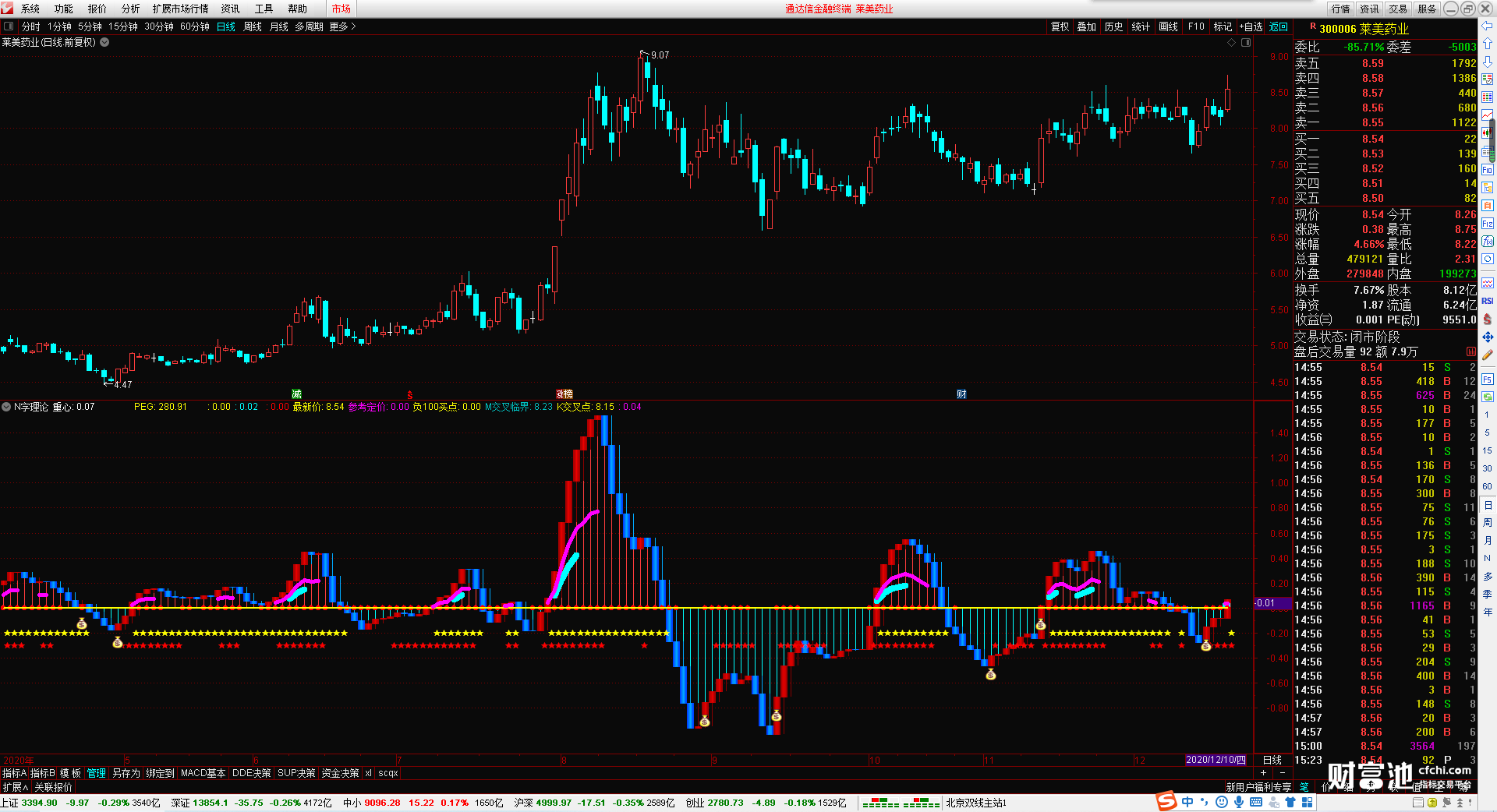Select the MACD基本 indicator tab

click(x=203, y=773)
